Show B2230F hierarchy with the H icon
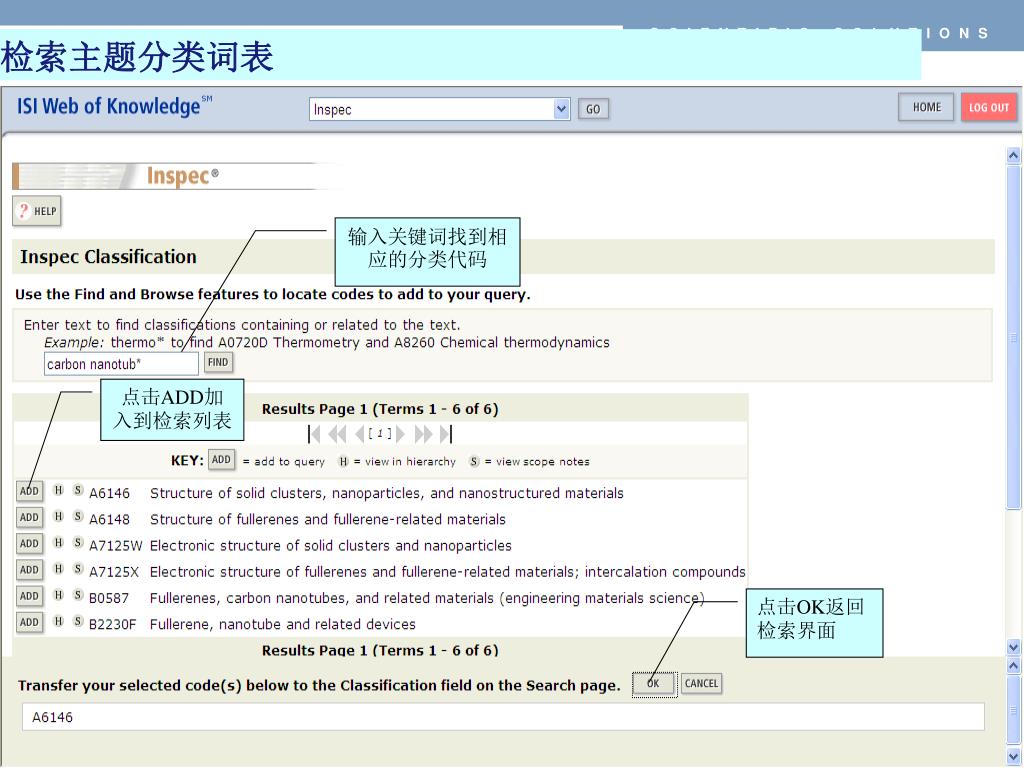The width and height of the screenshot is (1024, 768). pos(59,621)
